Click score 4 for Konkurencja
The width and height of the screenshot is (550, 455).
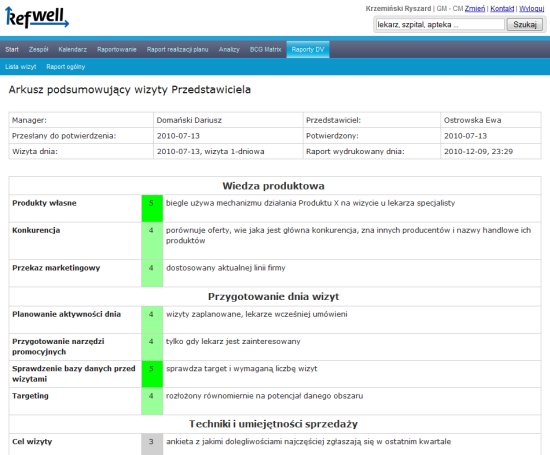coord(152,241)
